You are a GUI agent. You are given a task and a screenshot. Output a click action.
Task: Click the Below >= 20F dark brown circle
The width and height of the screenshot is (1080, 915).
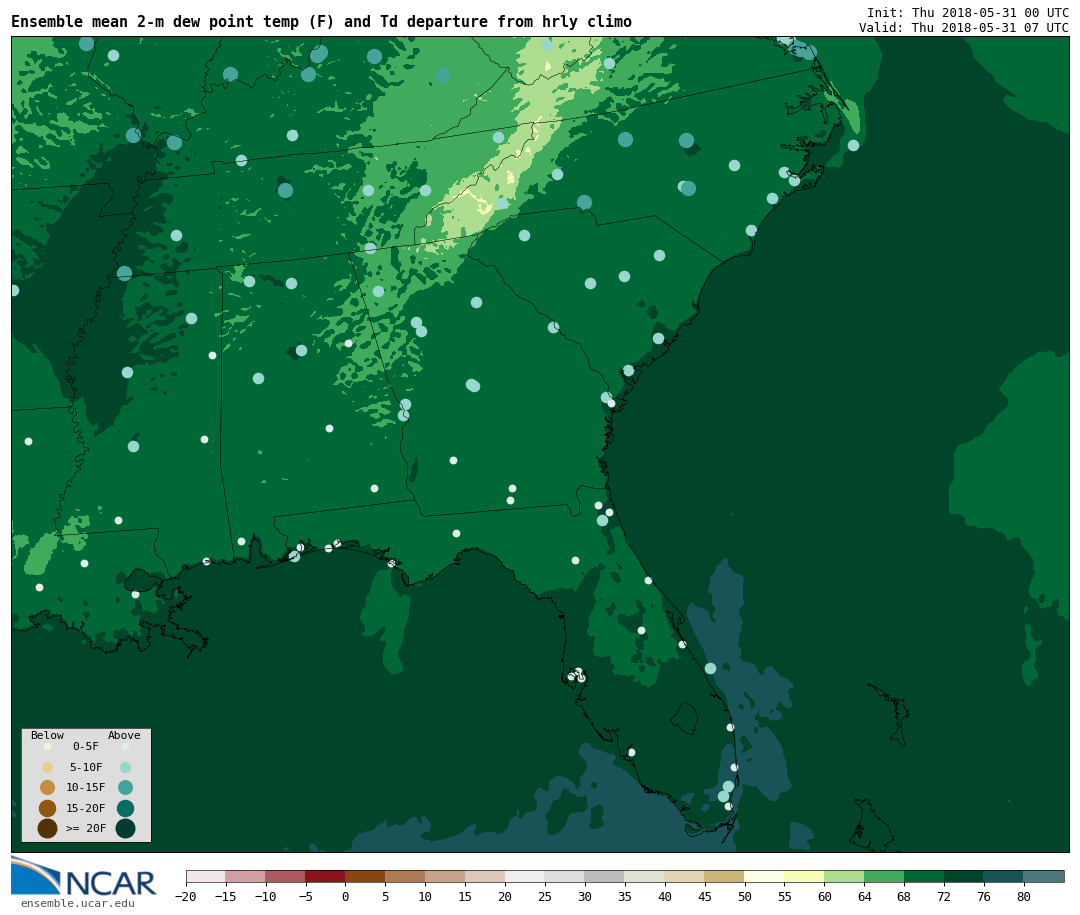[48, 828]
